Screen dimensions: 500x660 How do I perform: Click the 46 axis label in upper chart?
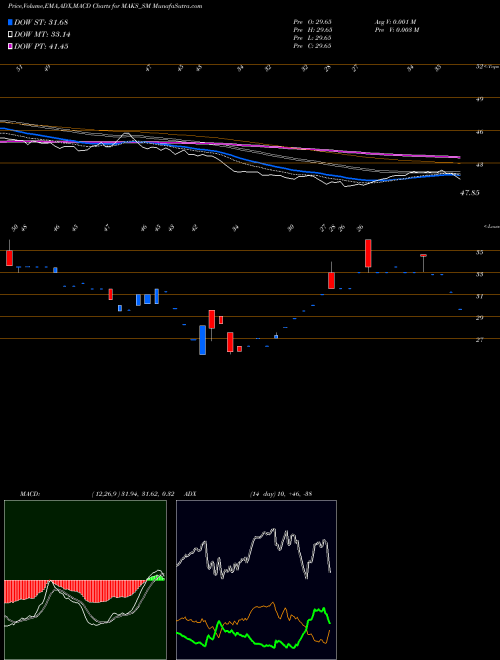click(479, 132)
